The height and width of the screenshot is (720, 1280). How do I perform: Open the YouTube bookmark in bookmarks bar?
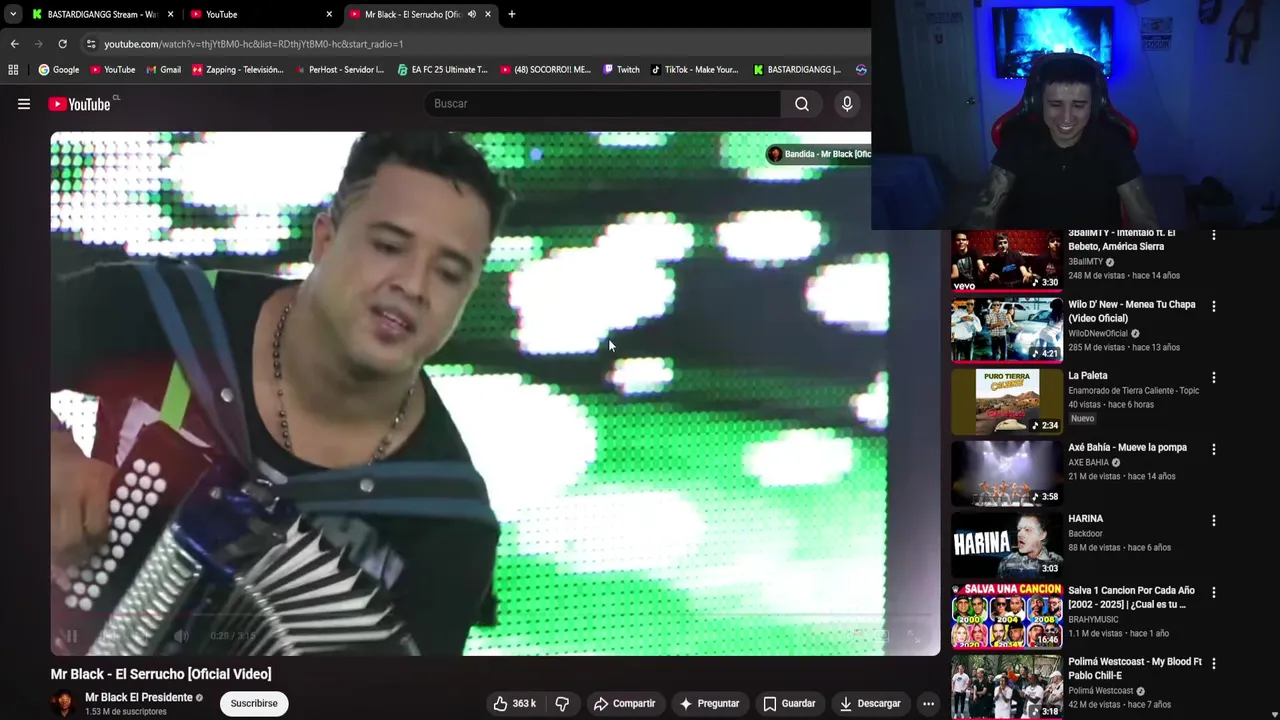(112, 70)
